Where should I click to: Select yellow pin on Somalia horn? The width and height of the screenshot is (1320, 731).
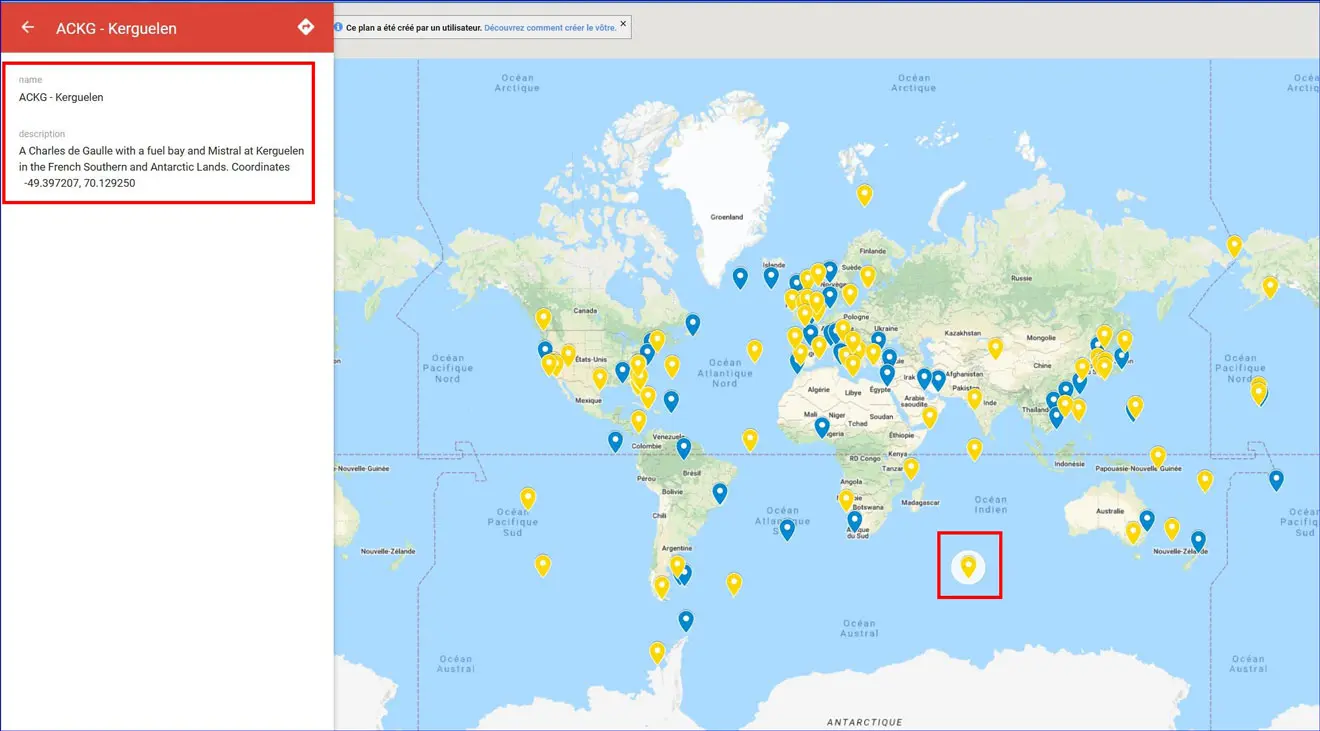click(930, 417)
